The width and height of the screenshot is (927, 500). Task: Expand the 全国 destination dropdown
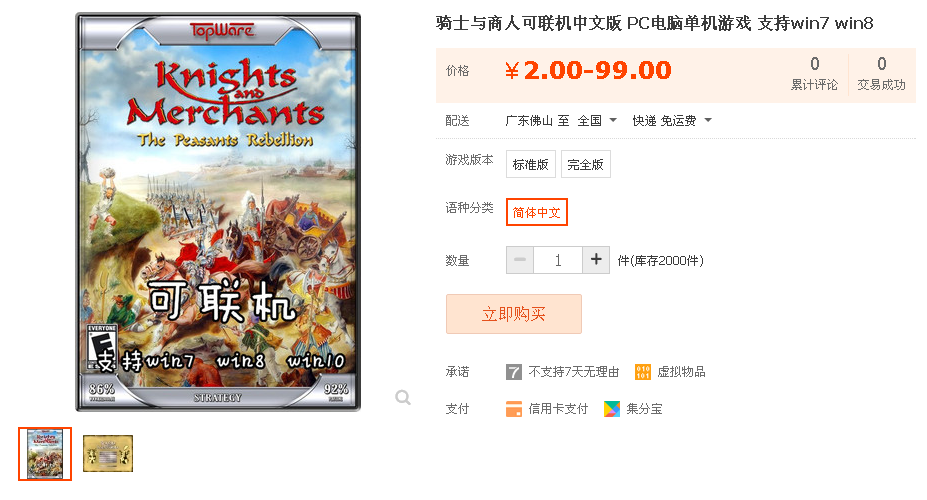coord(597,121)
